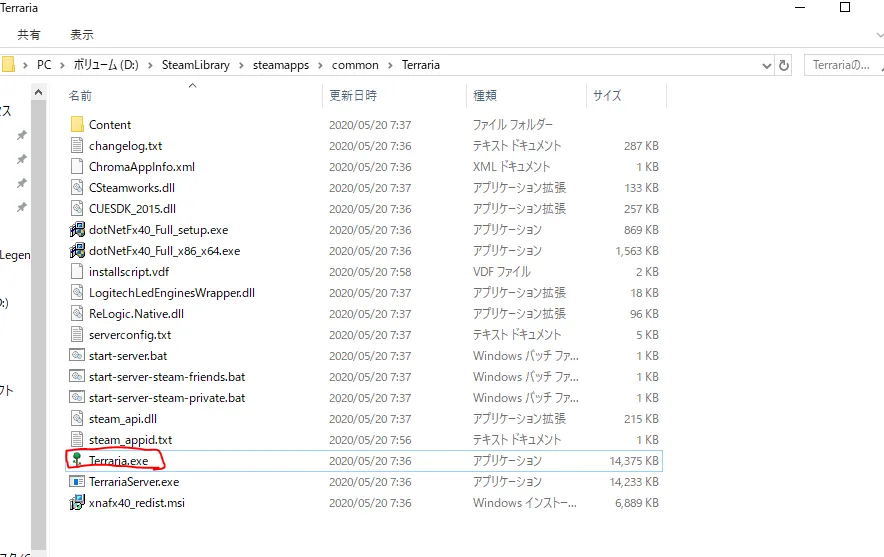Image resolution: width=884 pixels, height=557 pixels.
Task: Click the start-server-steam-private.bat icon
Action: pyautogui.click(x=77, y=397)
